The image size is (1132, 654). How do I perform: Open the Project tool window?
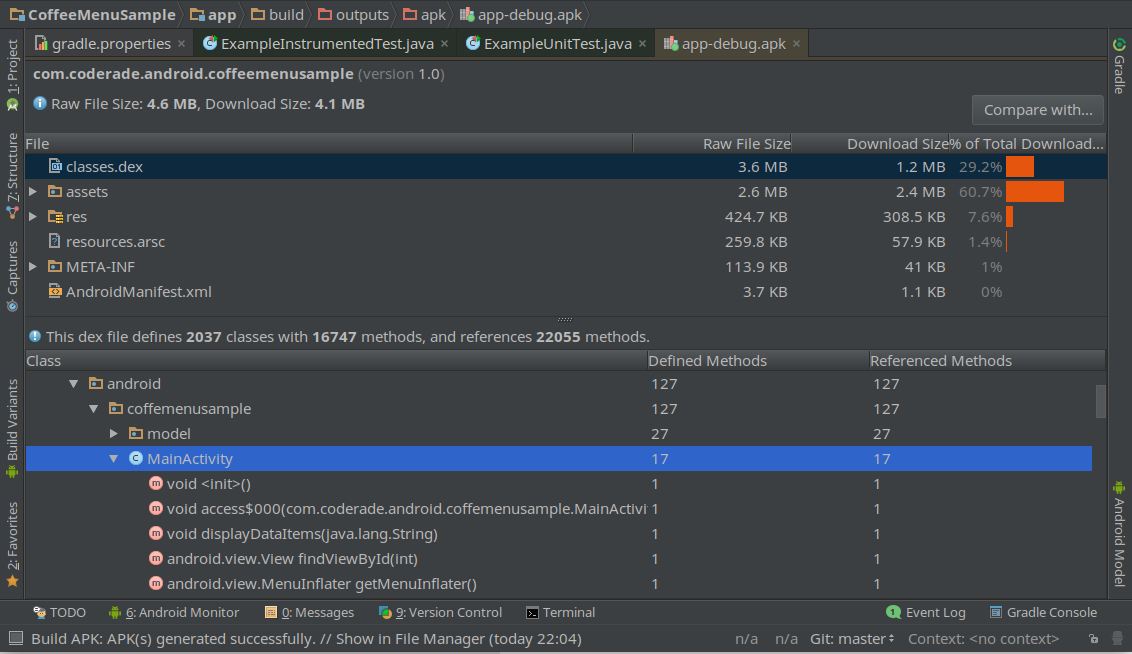coord(12,75)
